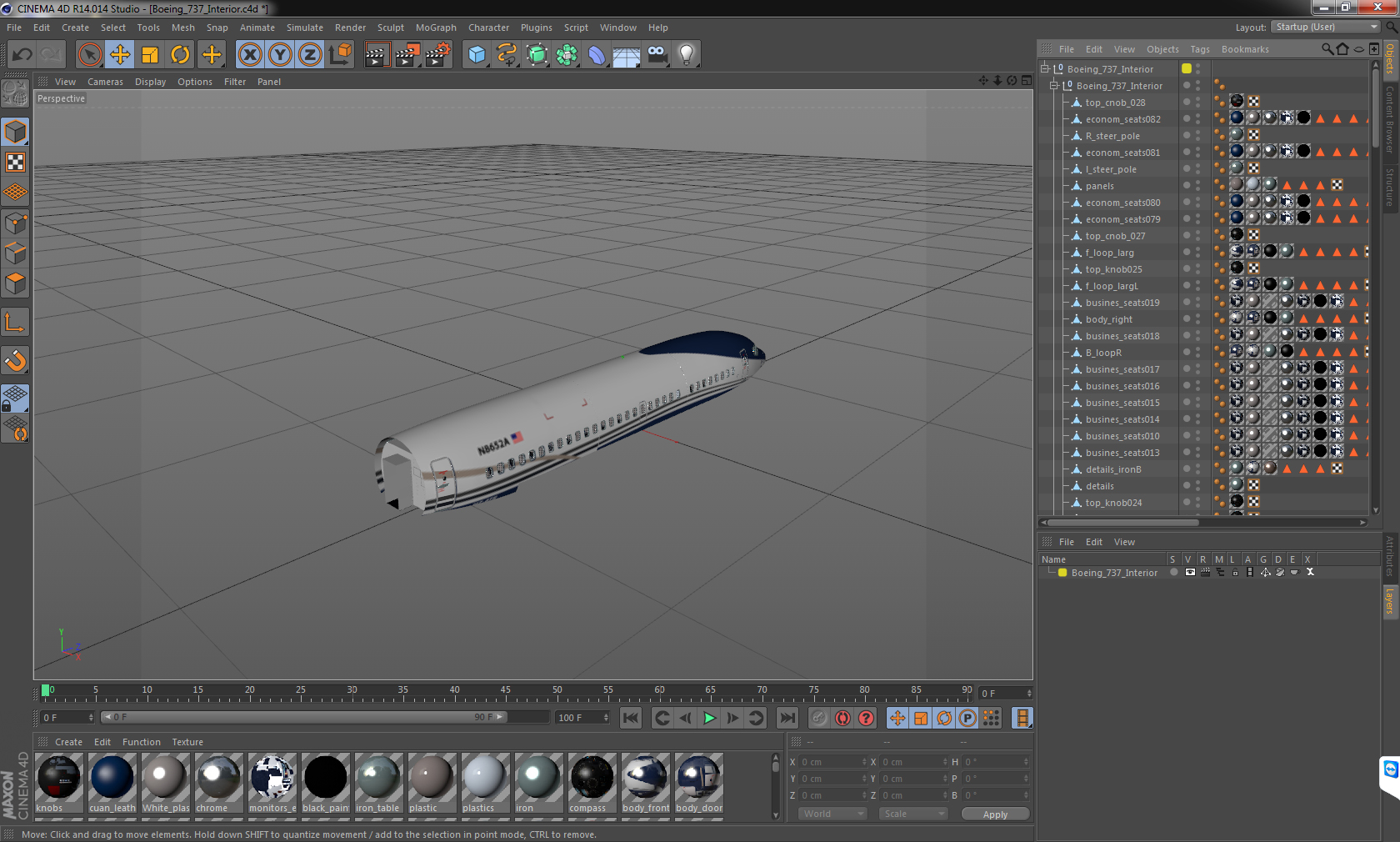Click the Undo arrow icon
This screenshot has height=842, width=1400.
(22, 55)
